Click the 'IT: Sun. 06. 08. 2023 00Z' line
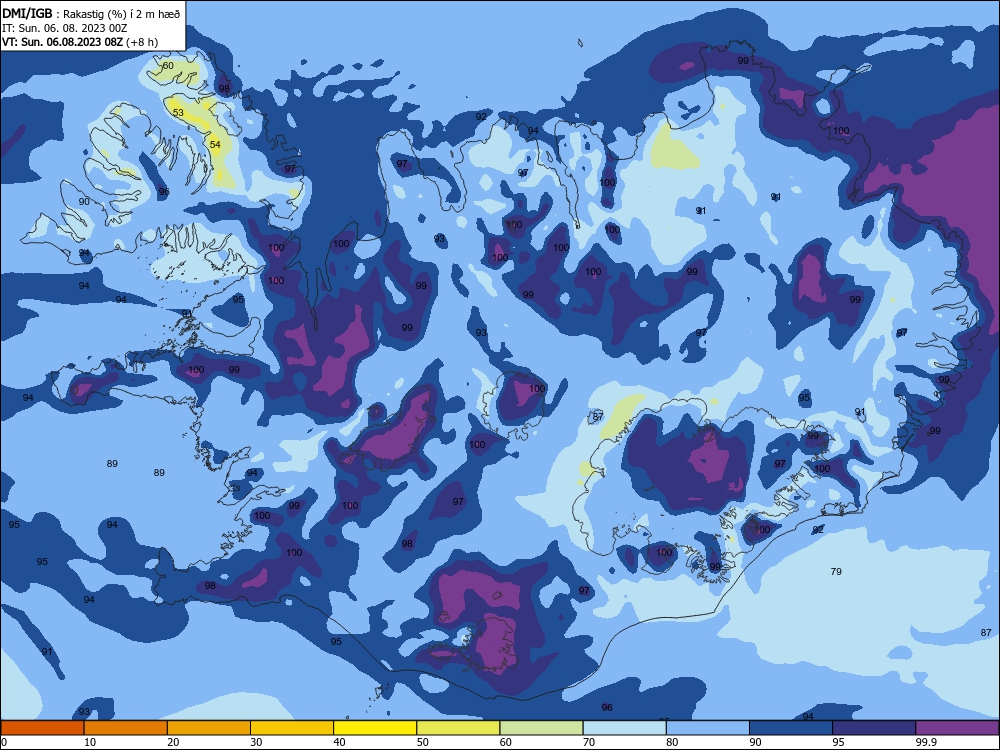This screenshot has width=1000, height=750. 64,28
